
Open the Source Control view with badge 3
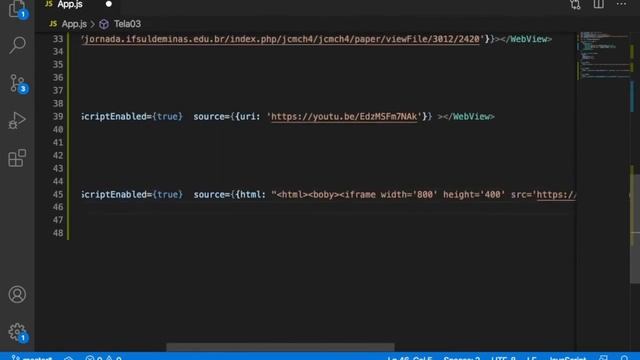pyautogui.click(x=18, y=83)
